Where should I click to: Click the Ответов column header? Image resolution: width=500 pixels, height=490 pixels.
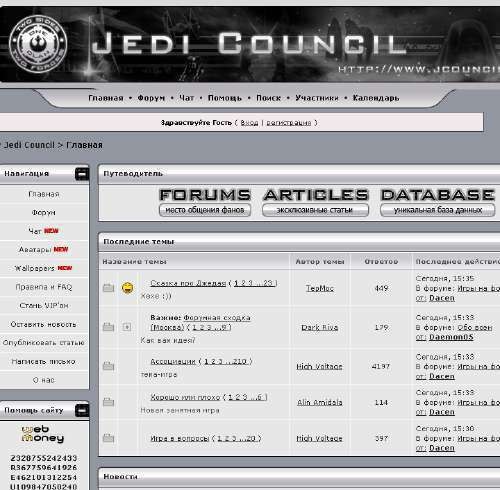tap(381, 262)
